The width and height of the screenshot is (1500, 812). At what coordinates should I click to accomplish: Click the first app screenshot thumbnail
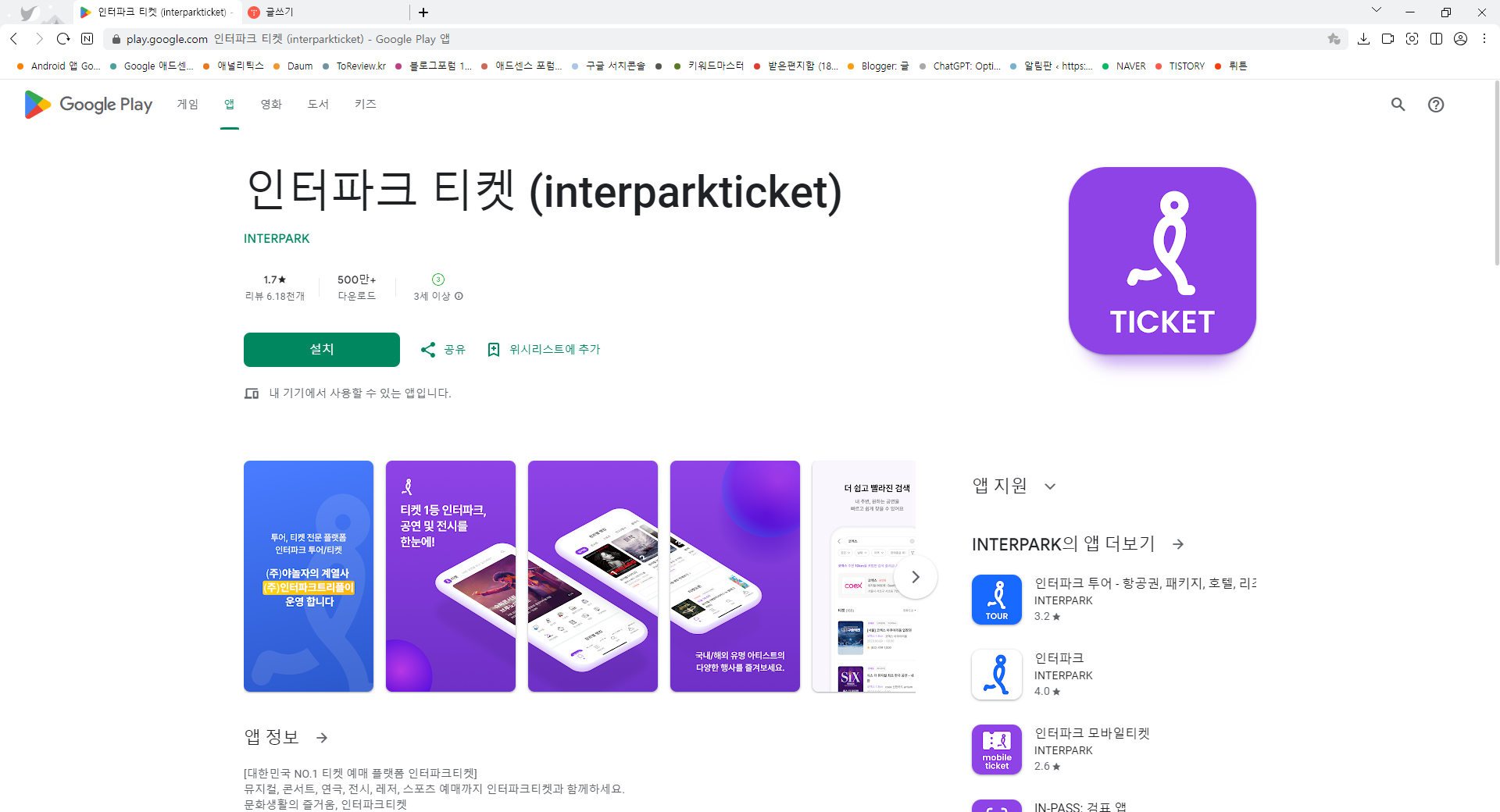(308, 576)
